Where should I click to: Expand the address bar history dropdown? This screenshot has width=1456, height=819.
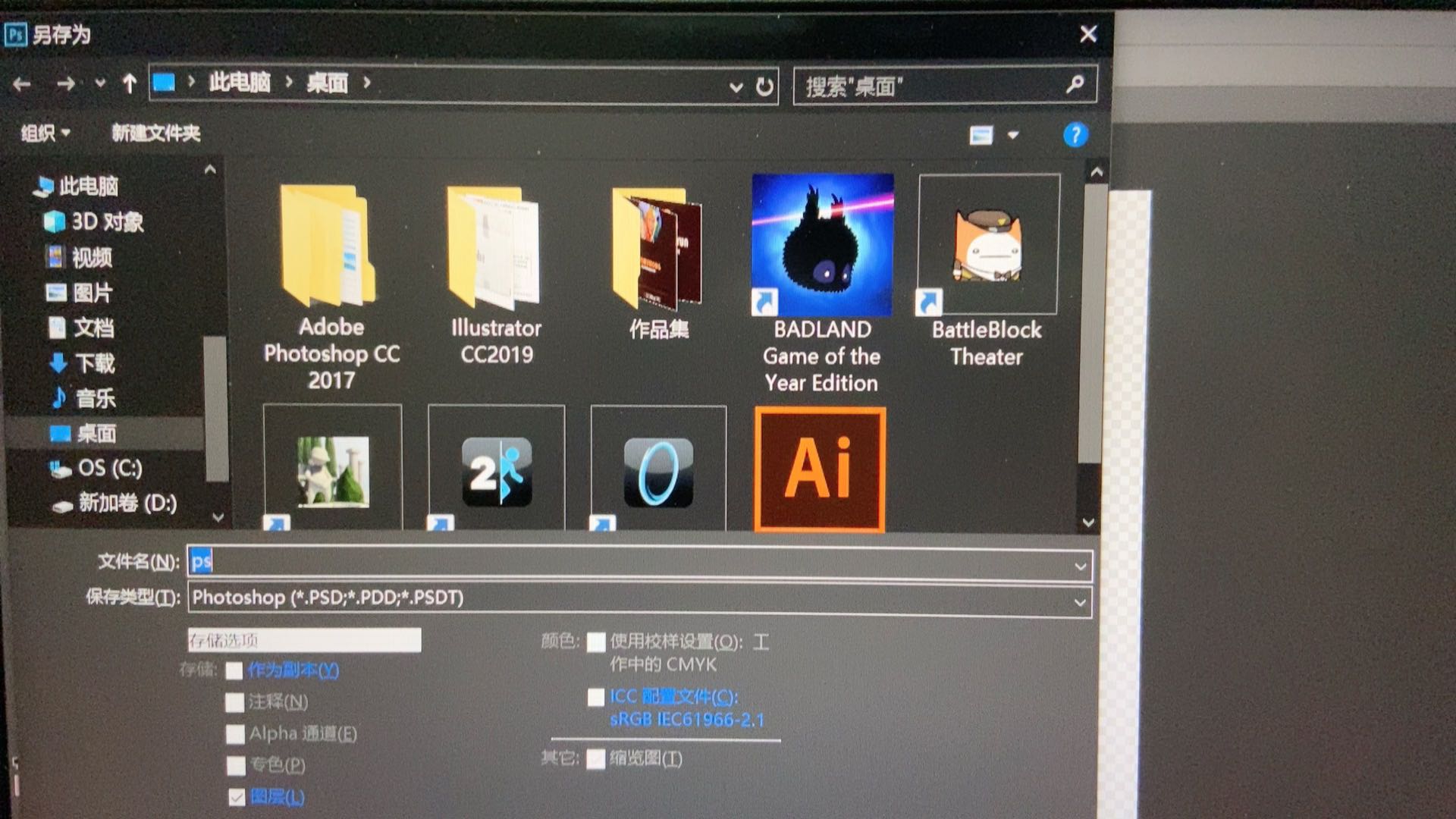[735, 86]
